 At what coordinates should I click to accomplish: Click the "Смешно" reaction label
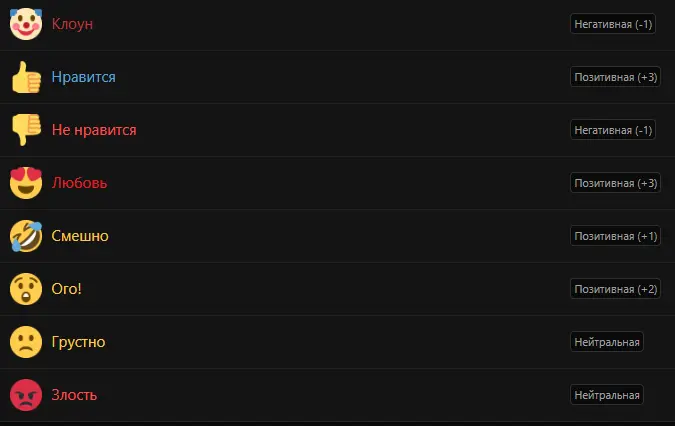[80, 236]
